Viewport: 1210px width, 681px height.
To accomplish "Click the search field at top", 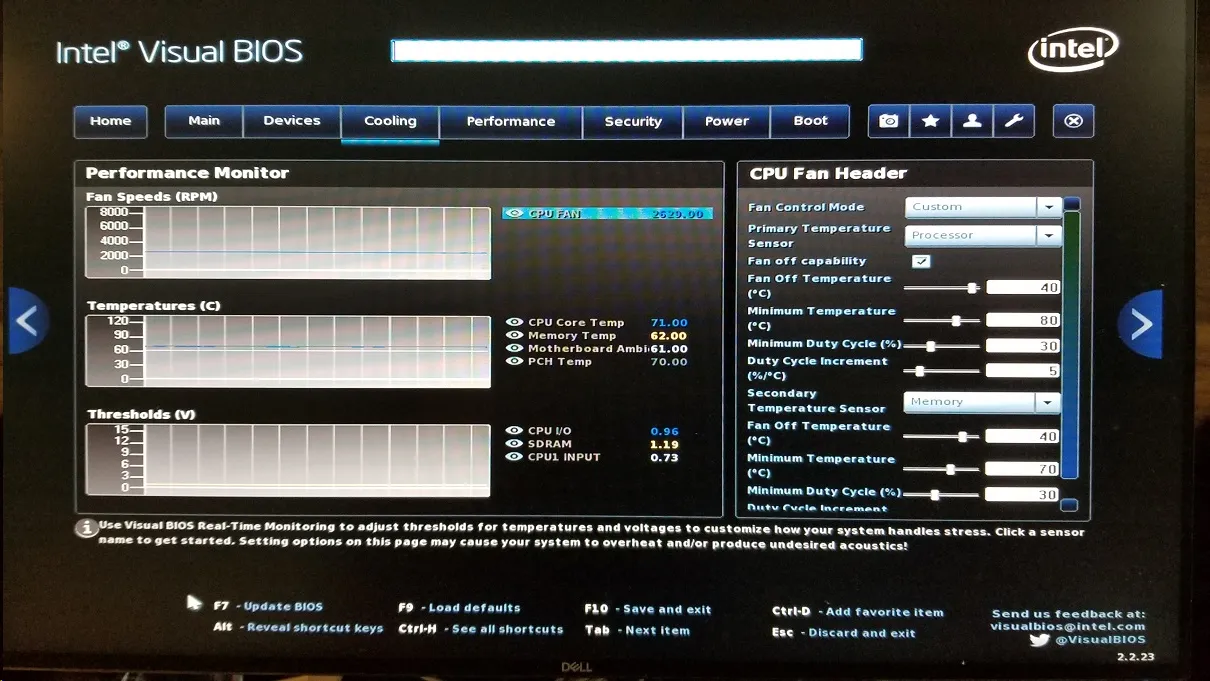I will point(626,50).
